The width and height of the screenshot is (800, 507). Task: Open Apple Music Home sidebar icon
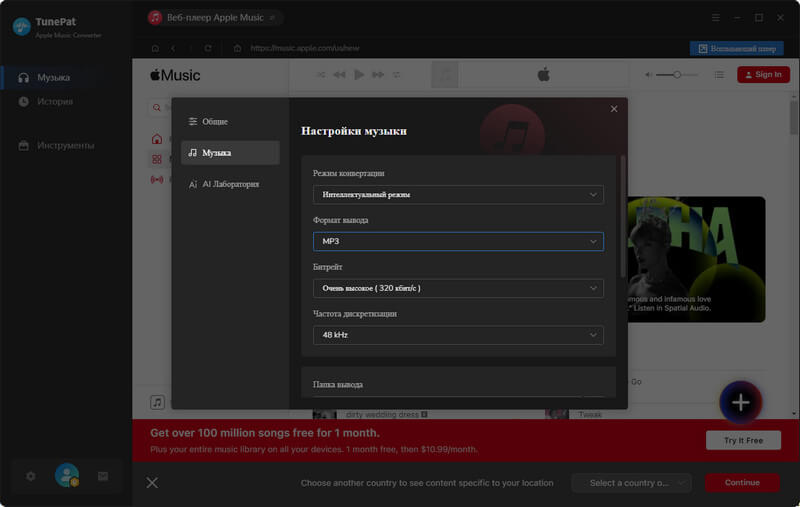(157, 139)
